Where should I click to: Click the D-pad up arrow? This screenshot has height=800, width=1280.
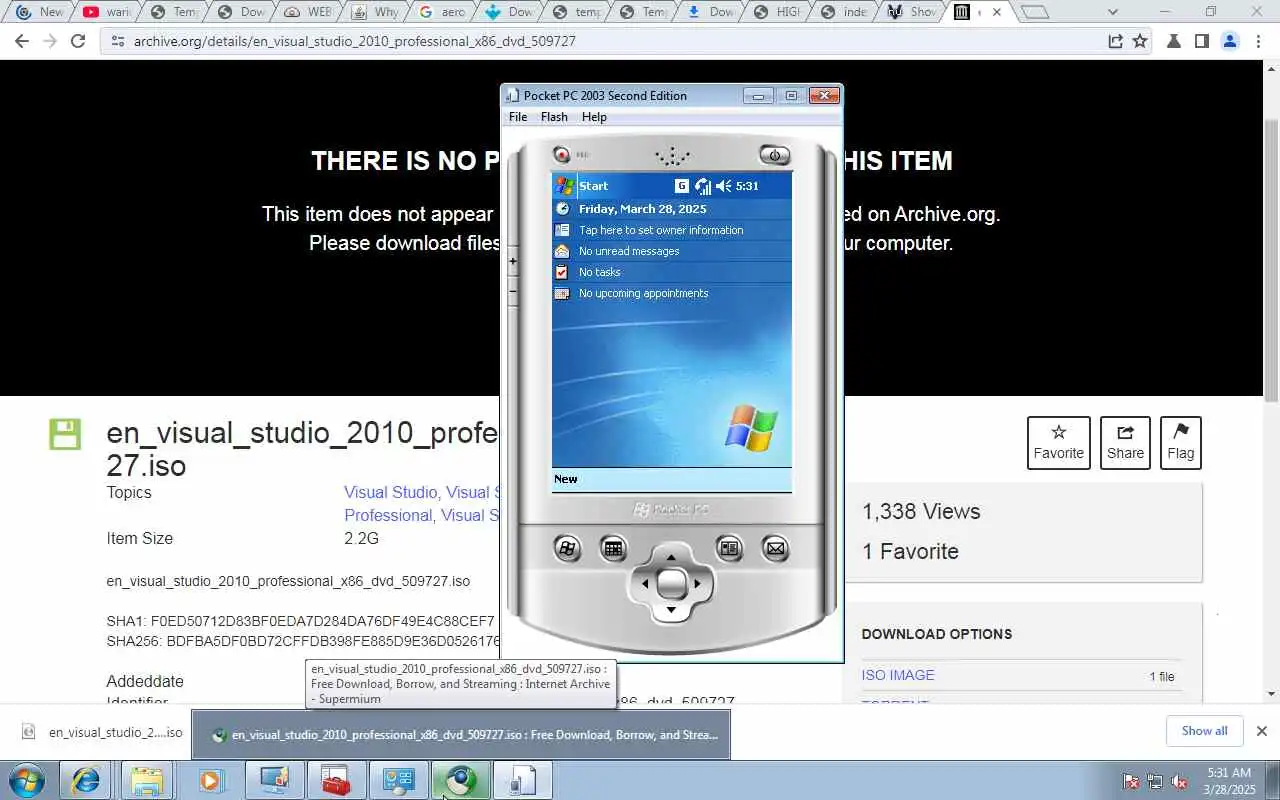click(x=671, y=557)
